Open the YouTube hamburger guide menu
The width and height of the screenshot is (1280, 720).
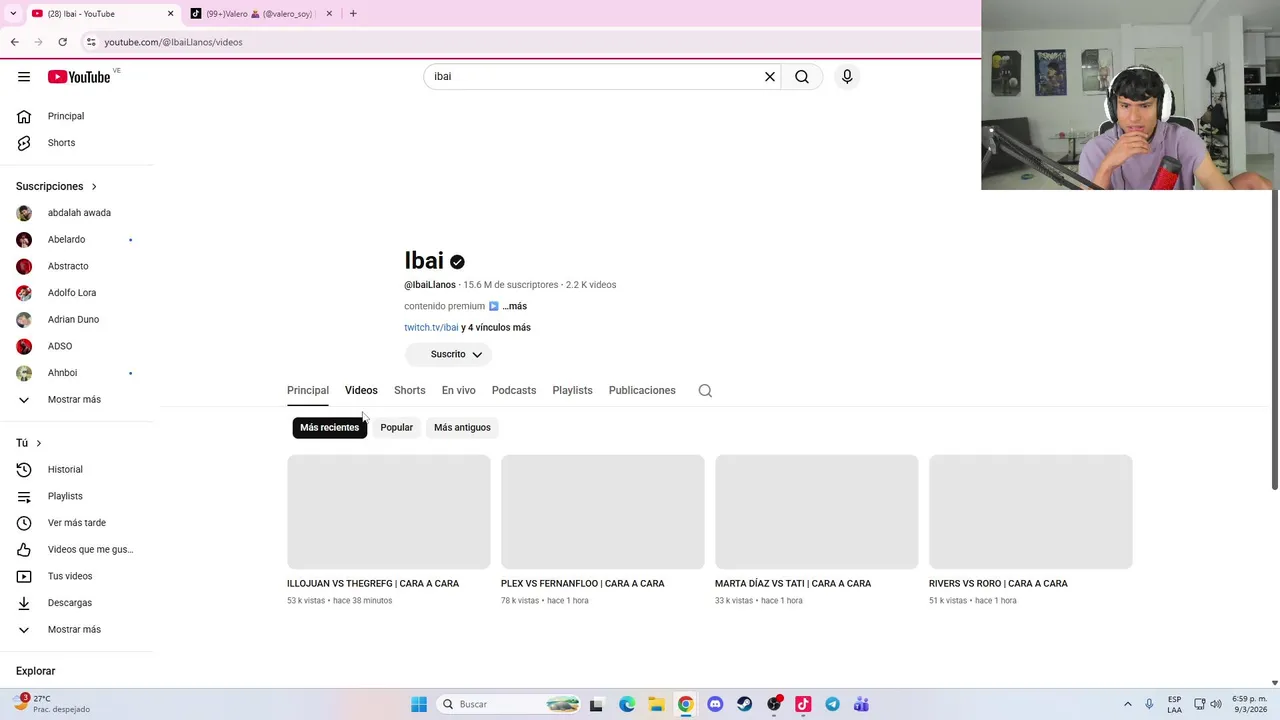click(24, 77)
